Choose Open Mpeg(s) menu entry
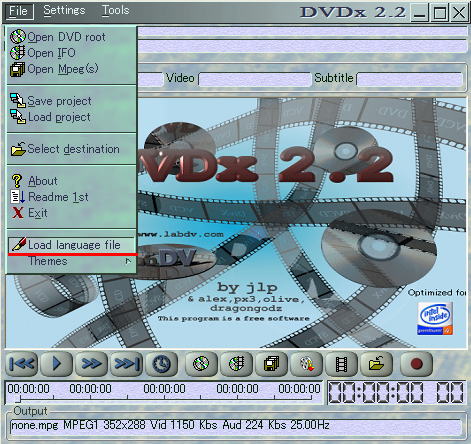 (72, 69)
